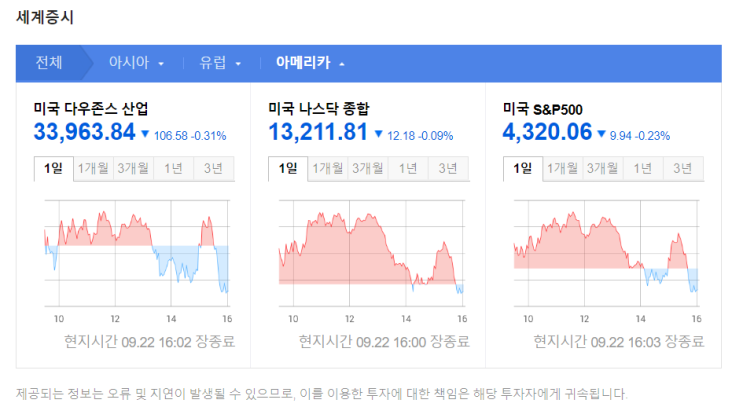
Task: Click S&P500 value 4,320.06
Action: [x=547, y=132]
